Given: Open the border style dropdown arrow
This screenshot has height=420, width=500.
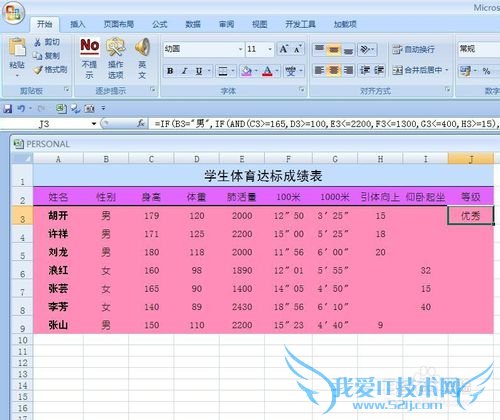Looking at the screenshot, I should click(x=233, y=71).
